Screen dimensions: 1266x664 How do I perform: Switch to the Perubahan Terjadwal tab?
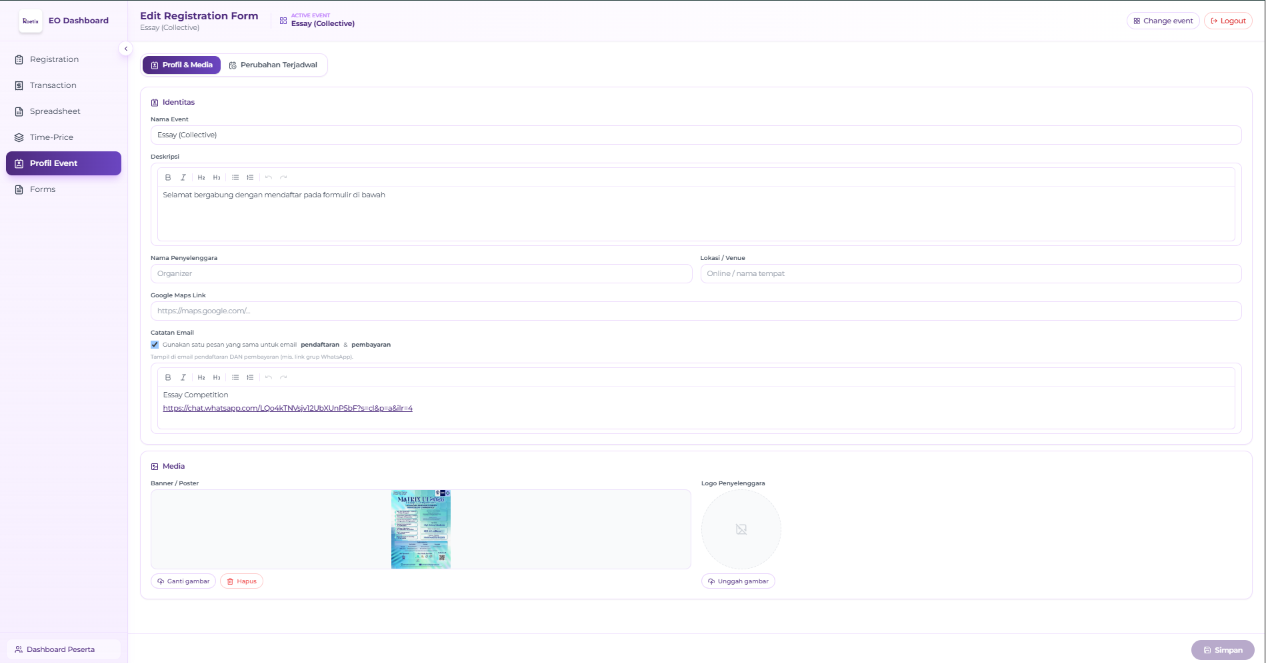pyautogui.click(x=273, y=65)
